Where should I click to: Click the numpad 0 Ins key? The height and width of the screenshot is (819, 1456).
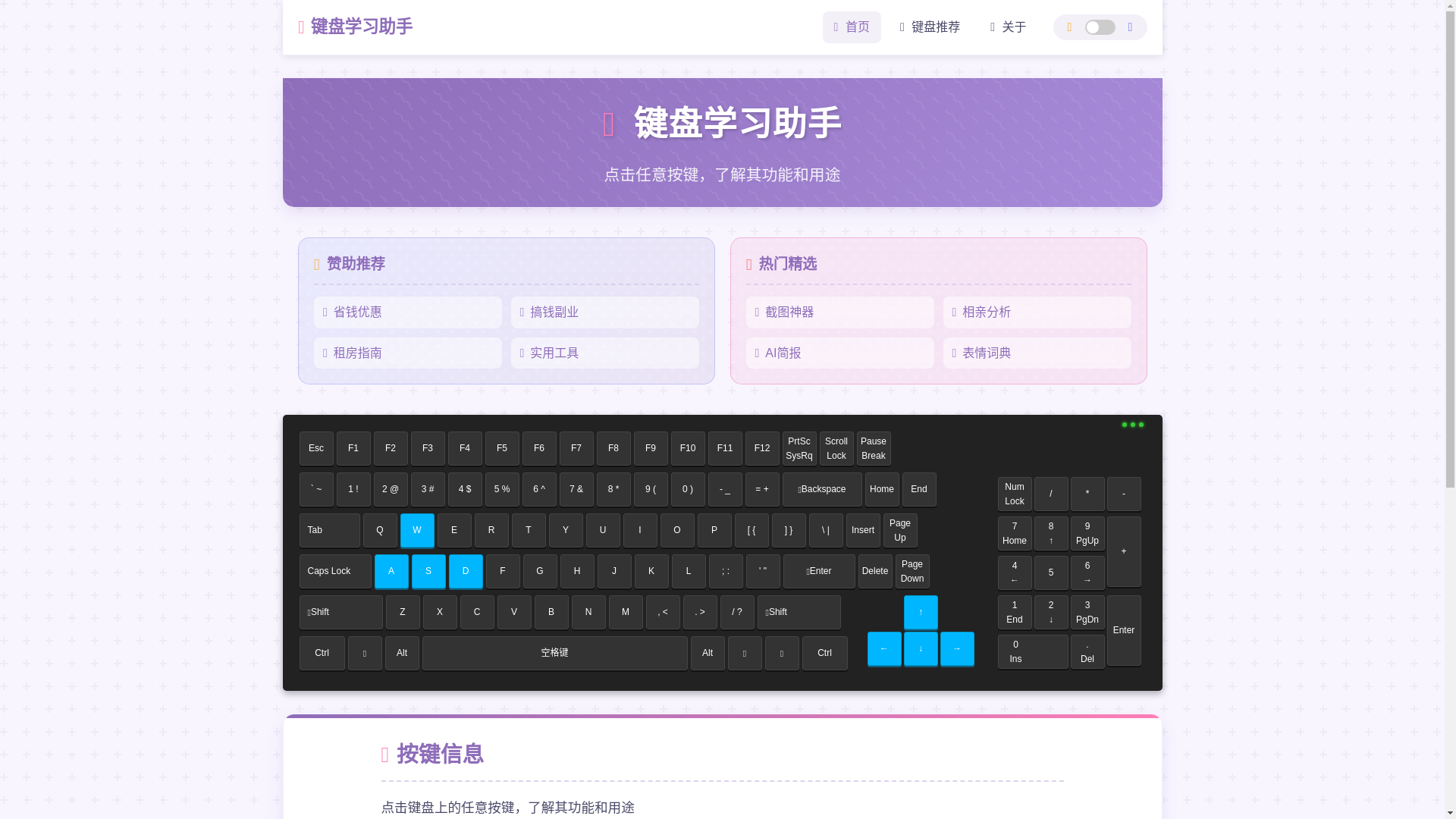pyautogui.click(x=1033, y=651)
